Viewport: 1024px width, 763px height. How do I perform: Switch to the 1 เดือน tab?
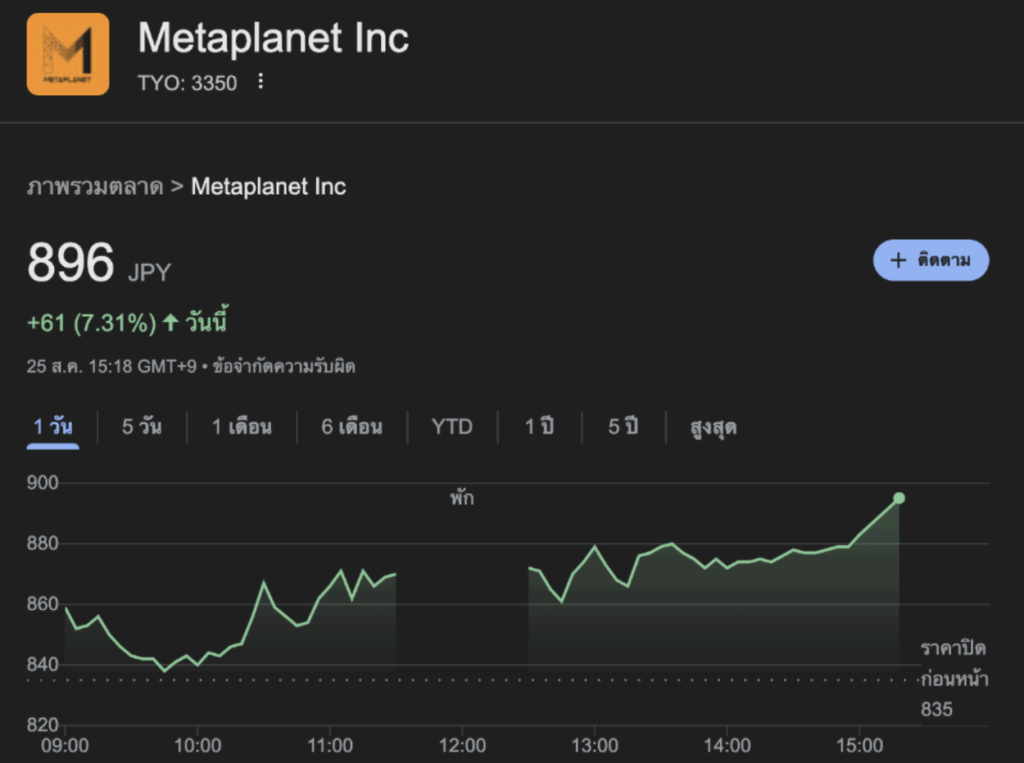pos(242,427)
